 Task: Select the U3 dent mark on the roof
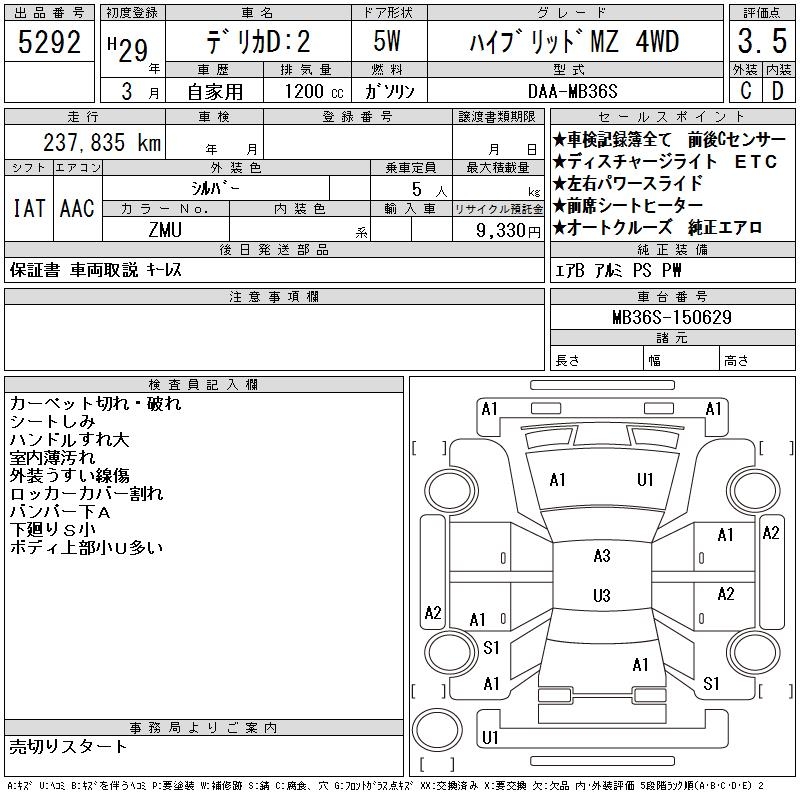(x=601, y=596)
